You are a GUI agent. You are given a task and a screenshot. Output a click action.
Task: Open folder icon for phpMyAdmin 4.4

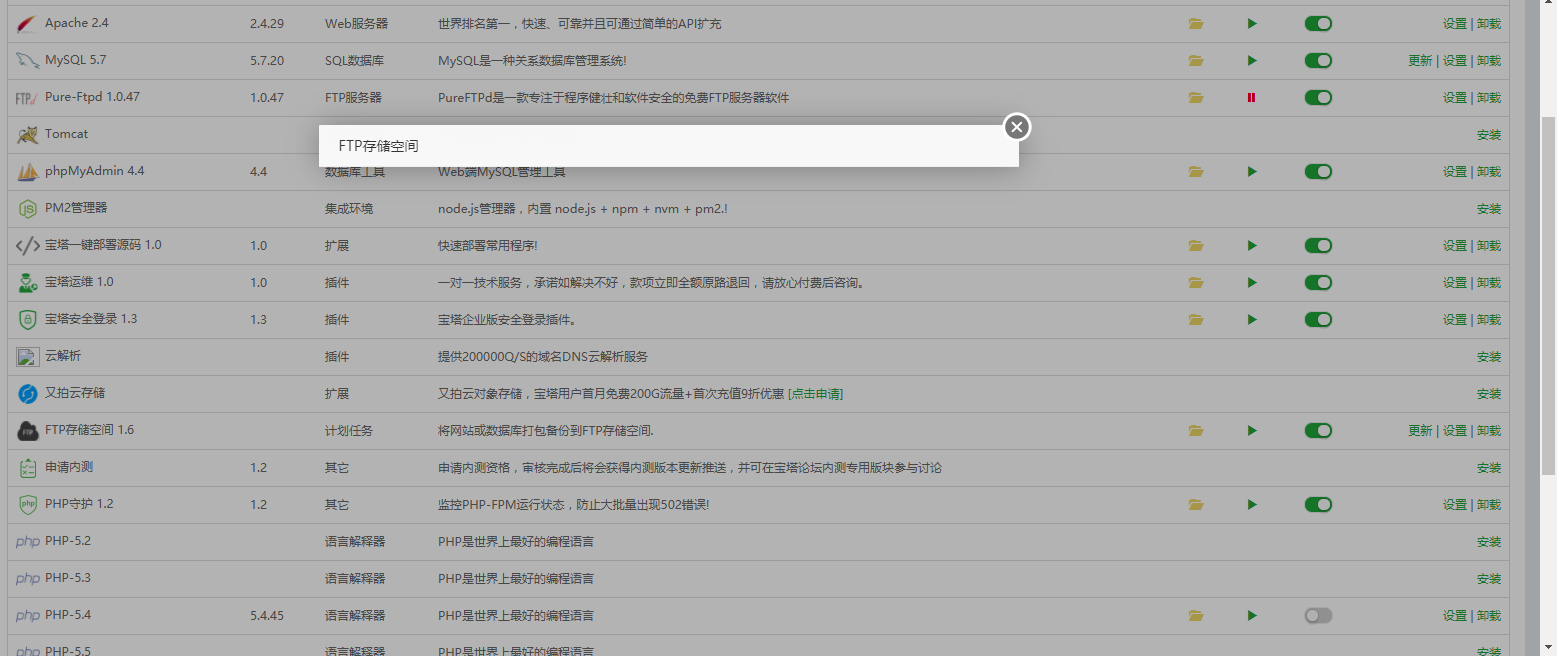point(1196,172)
